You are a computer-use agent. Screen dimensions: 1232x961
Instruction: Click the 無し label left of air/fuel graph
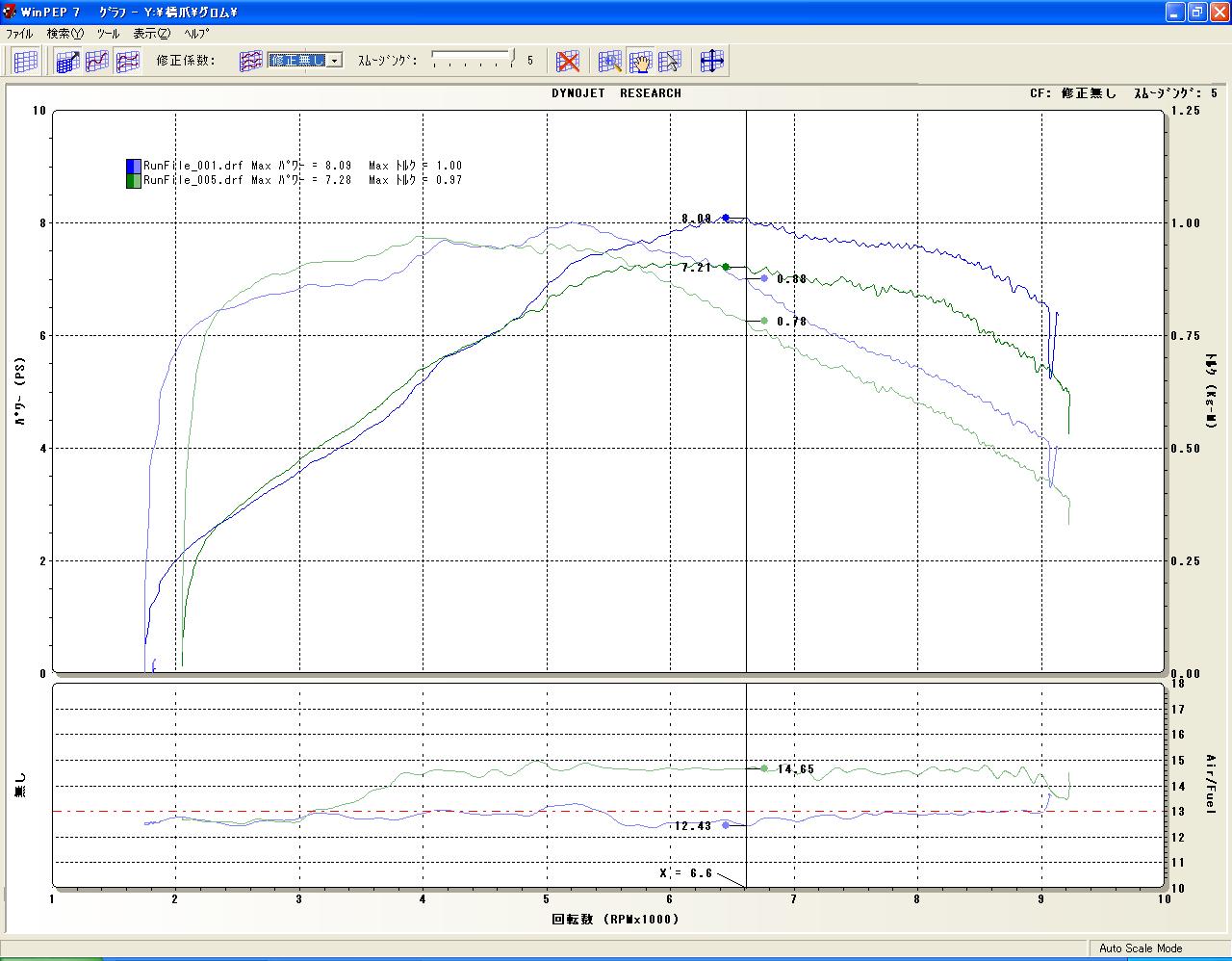pyautogui.click(x=20, y=785)
